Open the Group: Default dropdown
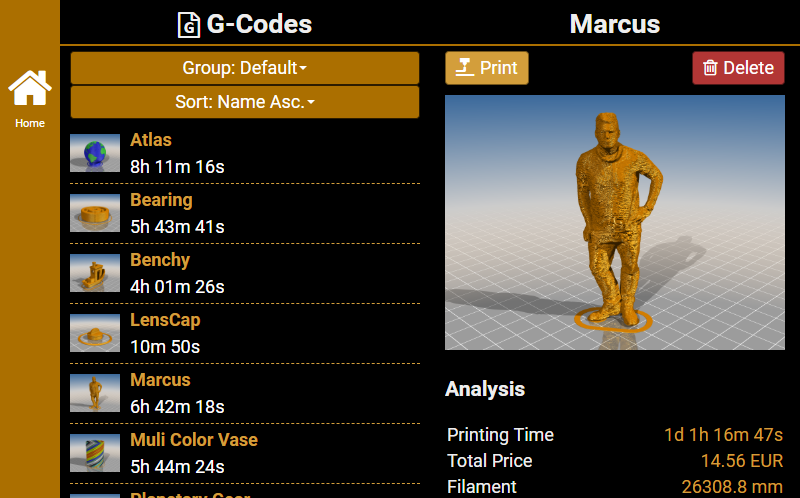Screen dimensions: 800x498 tap(245, 68)
